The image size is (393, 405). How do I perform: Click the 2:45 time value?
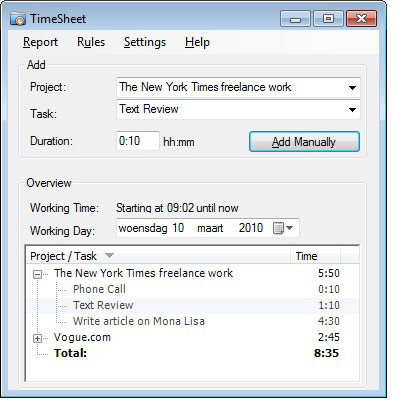[329, 337]
